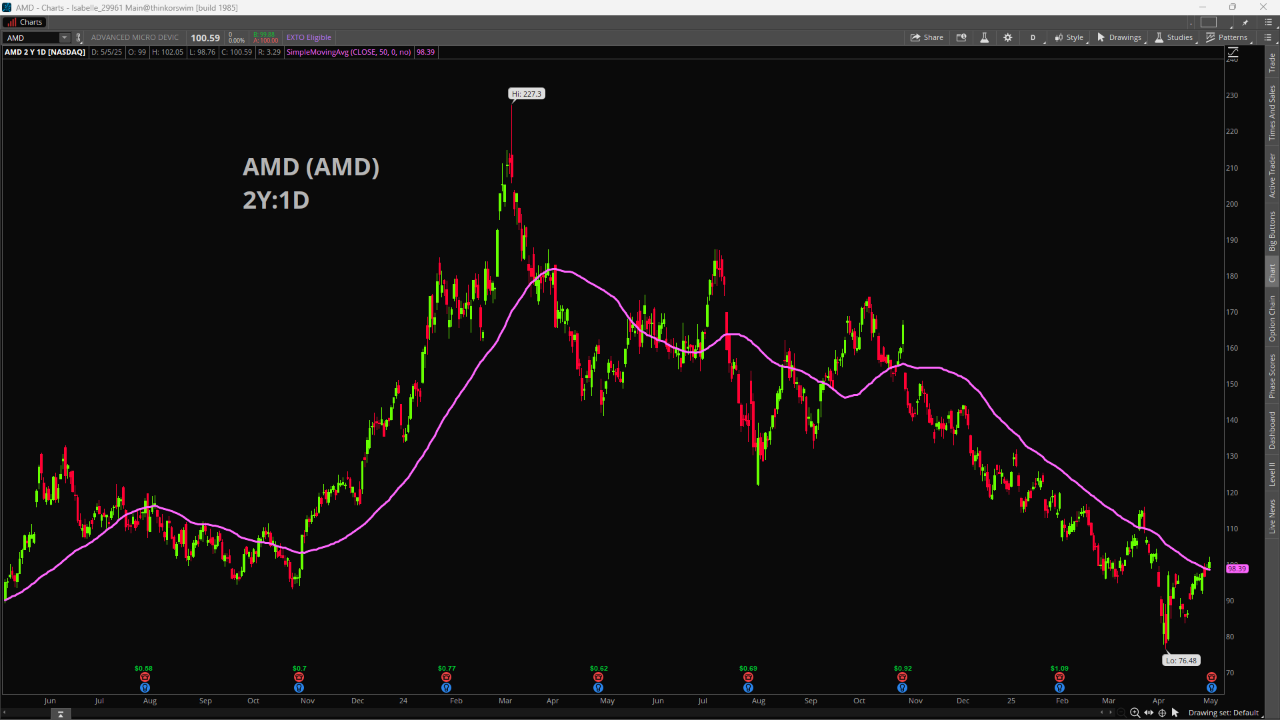
Task: Open chart settings gear icon
Action: pyautogui.click(x=1007, y=37)
